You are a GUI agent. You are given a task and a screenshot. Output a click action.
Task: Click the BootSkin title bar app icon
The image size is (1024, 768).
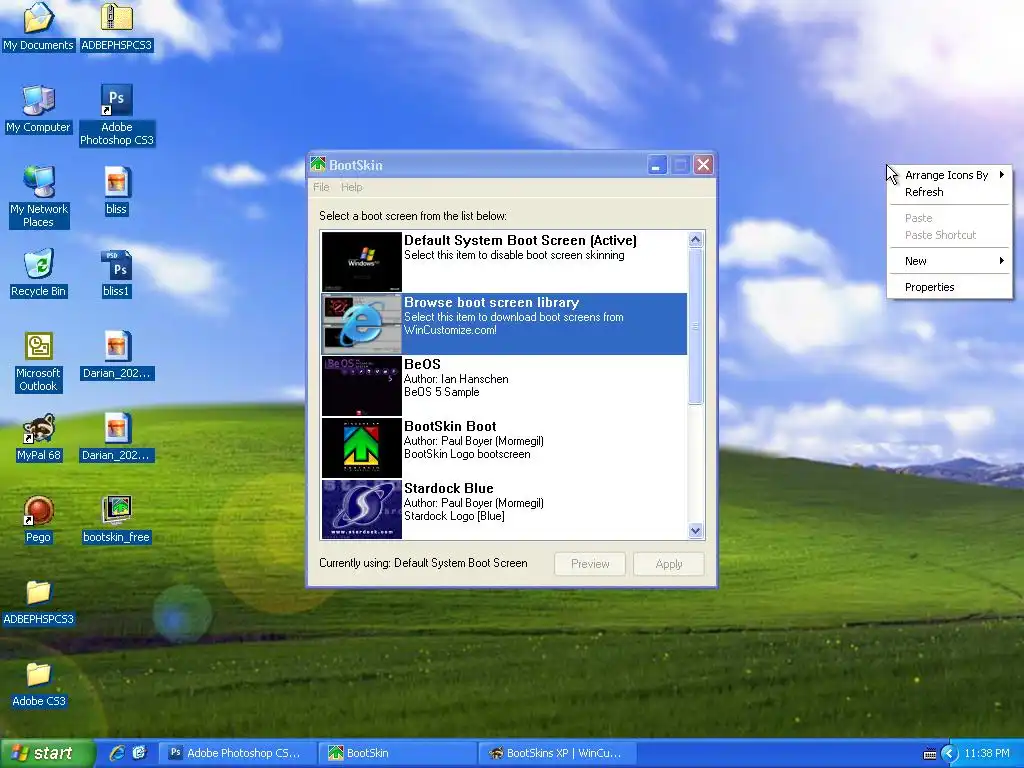tap(318, 164)
